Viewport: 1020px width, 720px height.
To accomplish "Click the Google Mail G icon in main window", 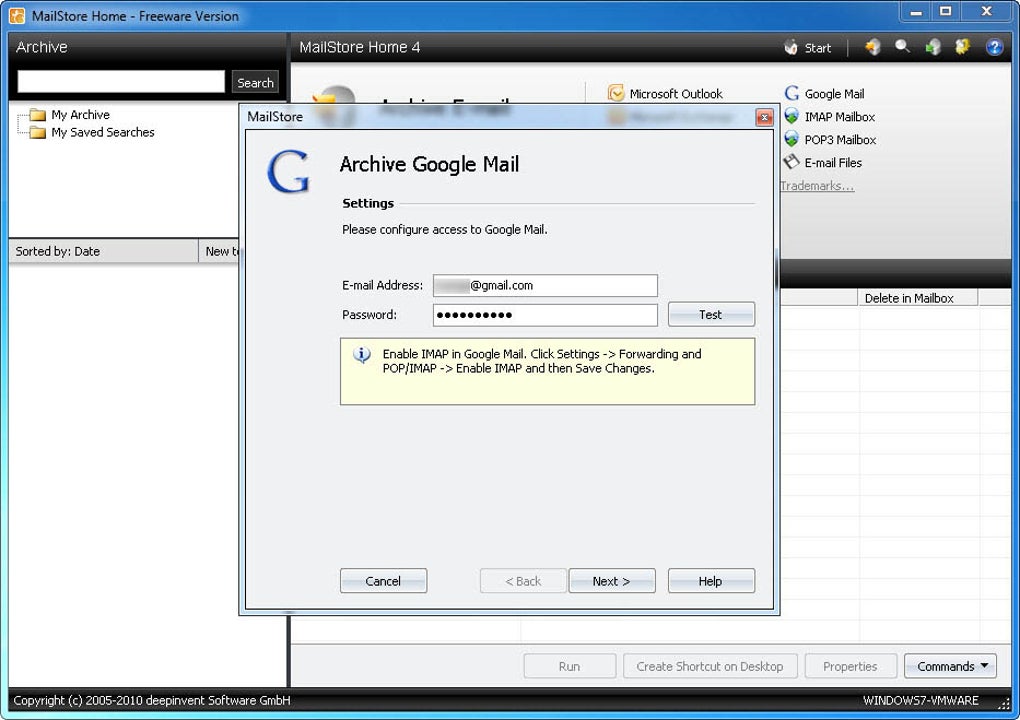I will [x=791, y=93].
